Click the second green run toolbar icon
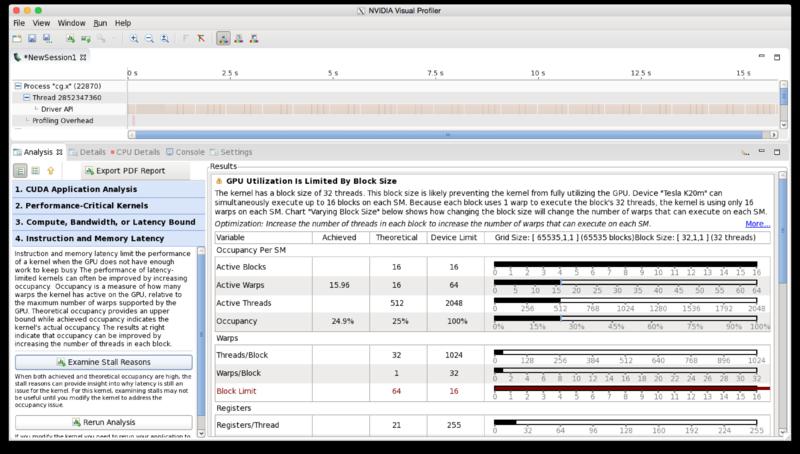Screen dimensions: 800x454 tap(86, 39)
